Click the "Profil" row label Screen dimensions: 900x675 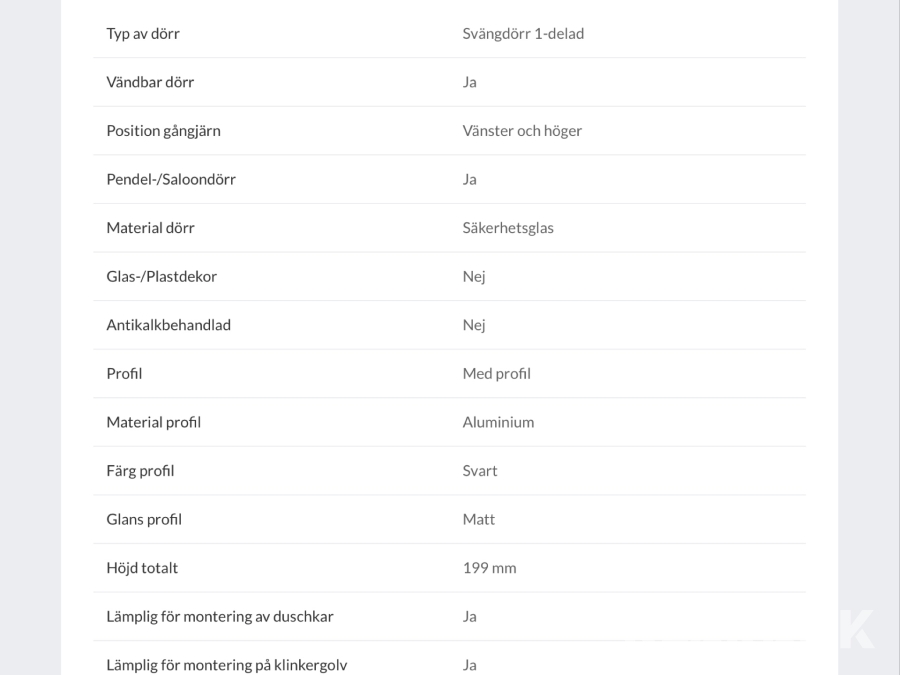[x=124, y=373]
